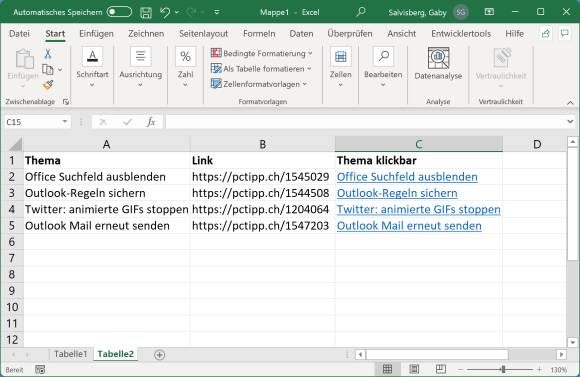Collapse the ribbon with the chevron
The image size is (580, 377).
(570, 103)
